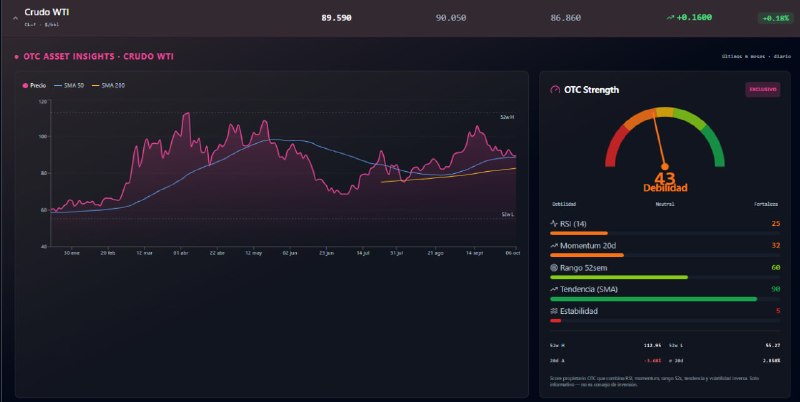Click the green segment of the gauge
Screen dimensions: 800x402
point(715,147)
